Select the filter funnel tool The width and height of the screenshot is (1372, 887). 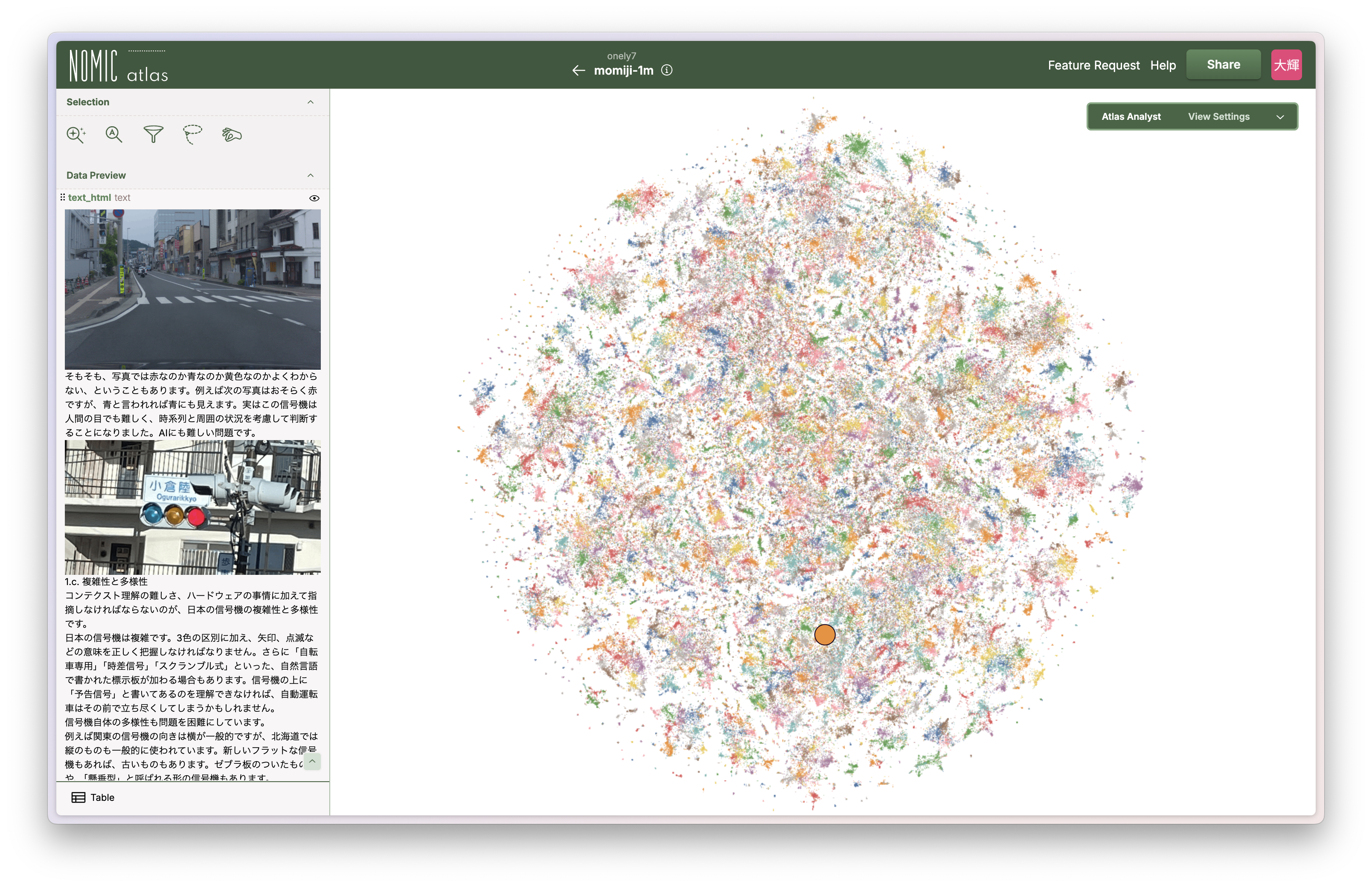click(x=153, y=134)
